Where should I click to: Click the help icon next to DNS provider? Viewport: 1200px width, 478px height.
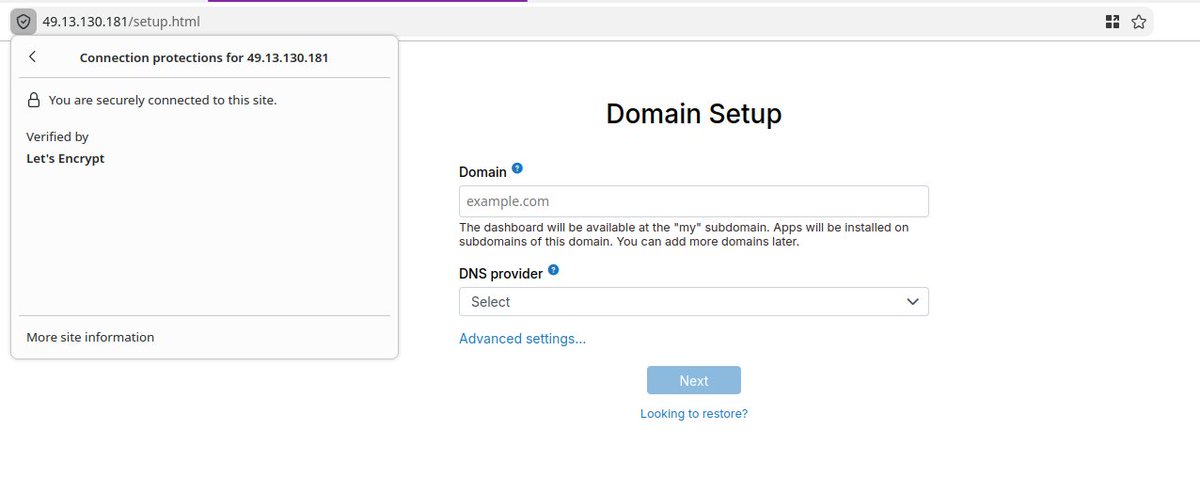553,270
